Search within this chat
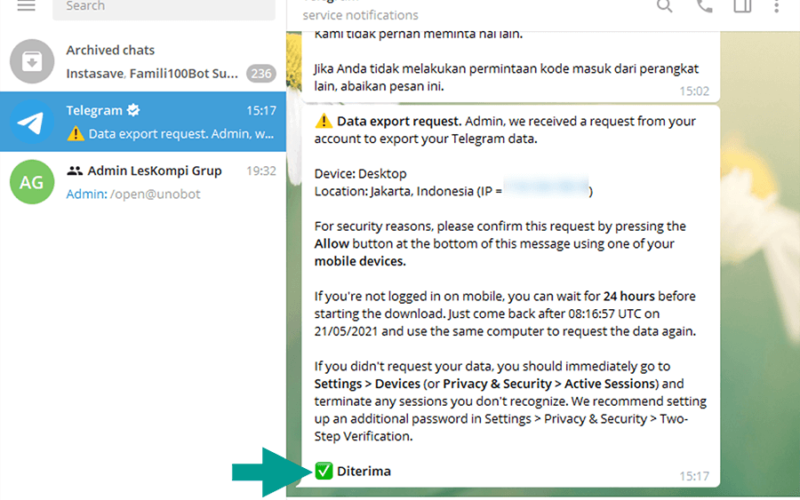The height and width of the screenshot is (500, 800). pos(664,6)
